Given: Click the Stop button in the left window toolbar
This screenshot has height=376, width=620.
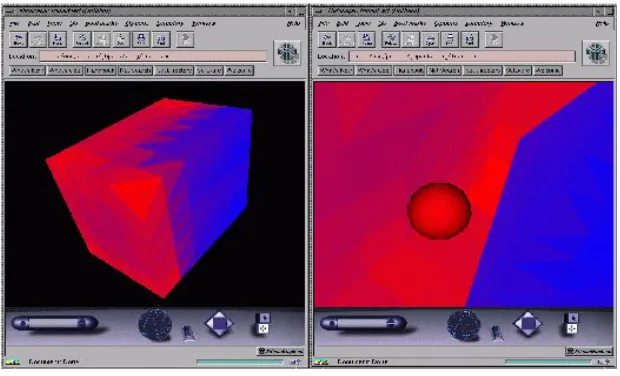Looking at the screenshot, I should click(185, 40).
